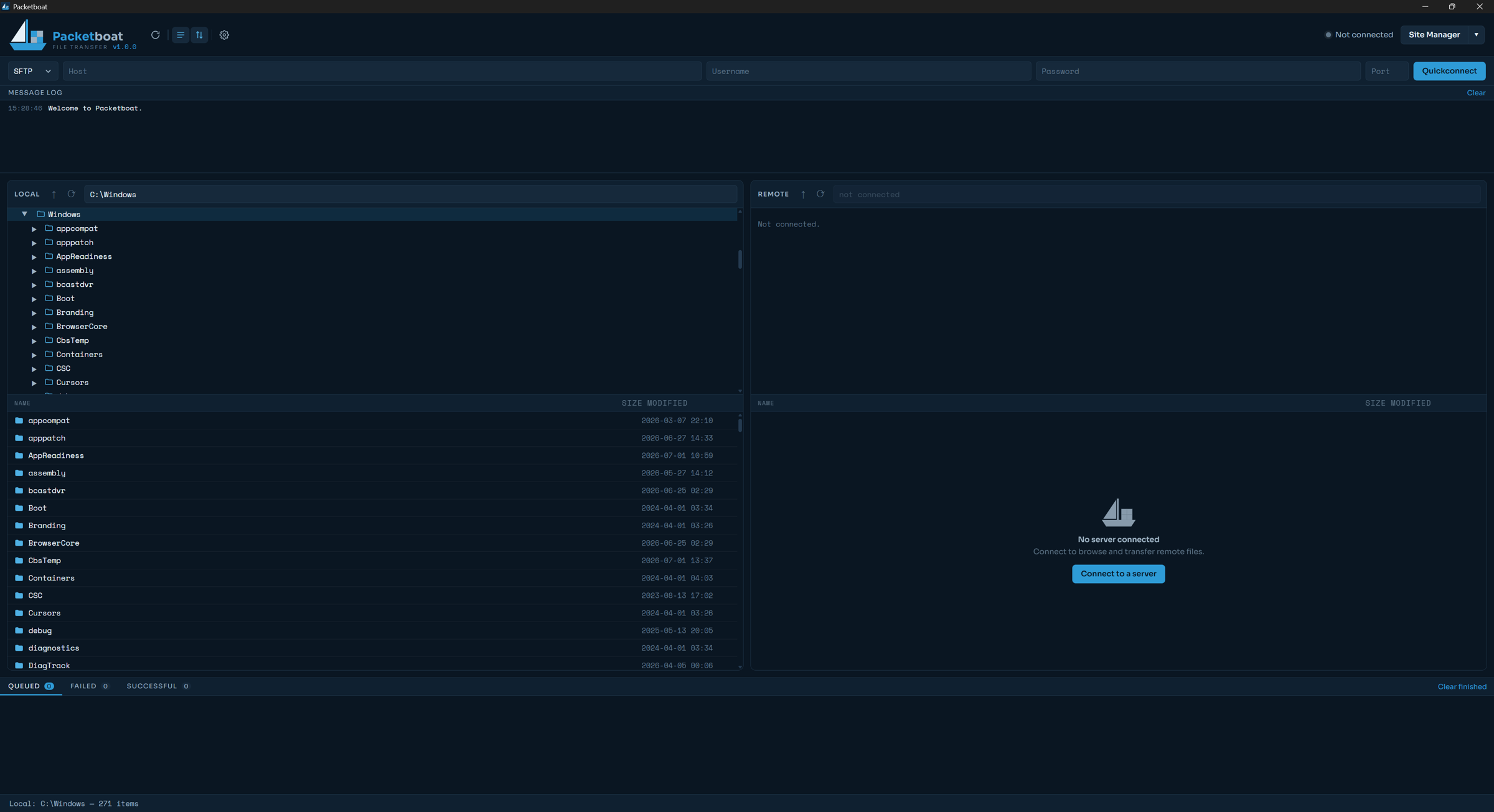Click the Boot folder icon in file list
Viewport: 1494px width, 812px height.
point(19,508)
